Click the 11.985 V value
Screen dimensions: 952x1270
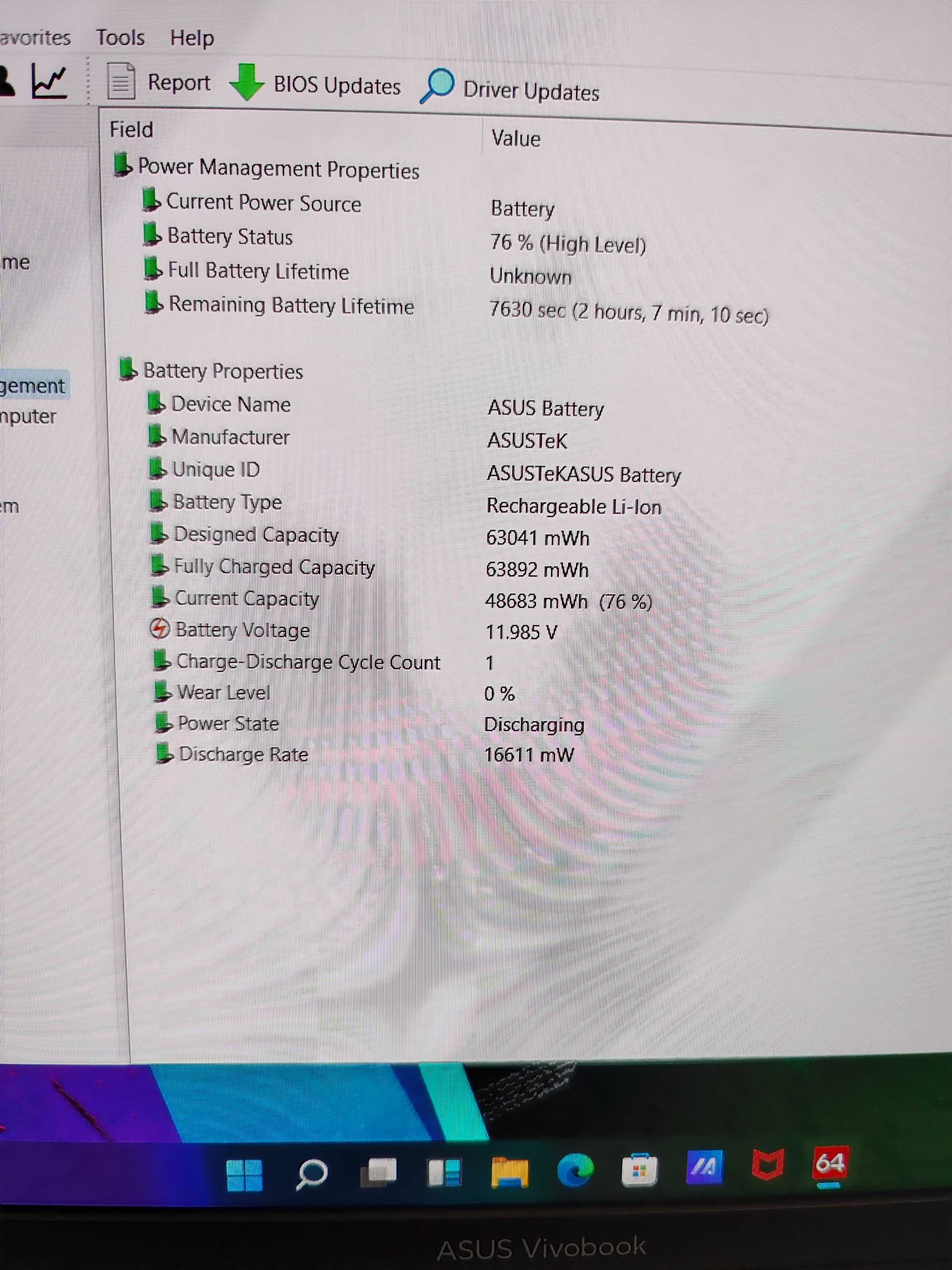(521, 632)
